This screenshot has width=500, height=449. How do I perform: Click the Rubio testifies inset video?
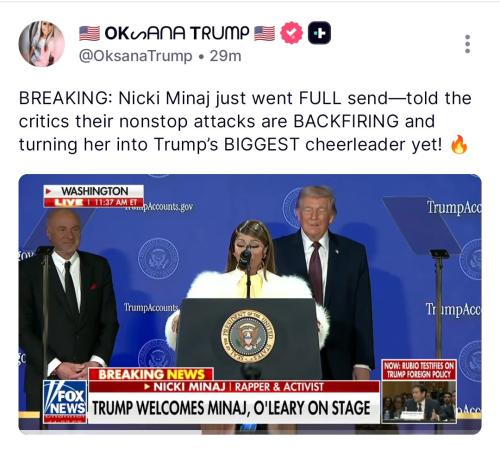(x=419, y=402)
